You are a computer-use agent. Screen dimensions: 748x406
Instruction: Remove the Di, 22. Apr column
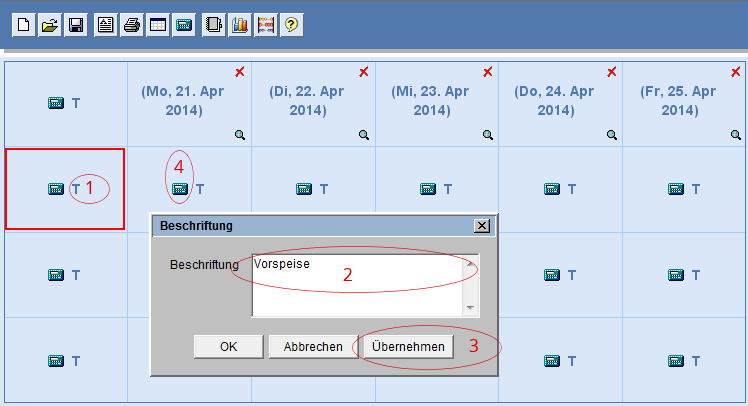pyautogui.click(x=364, y=72)
